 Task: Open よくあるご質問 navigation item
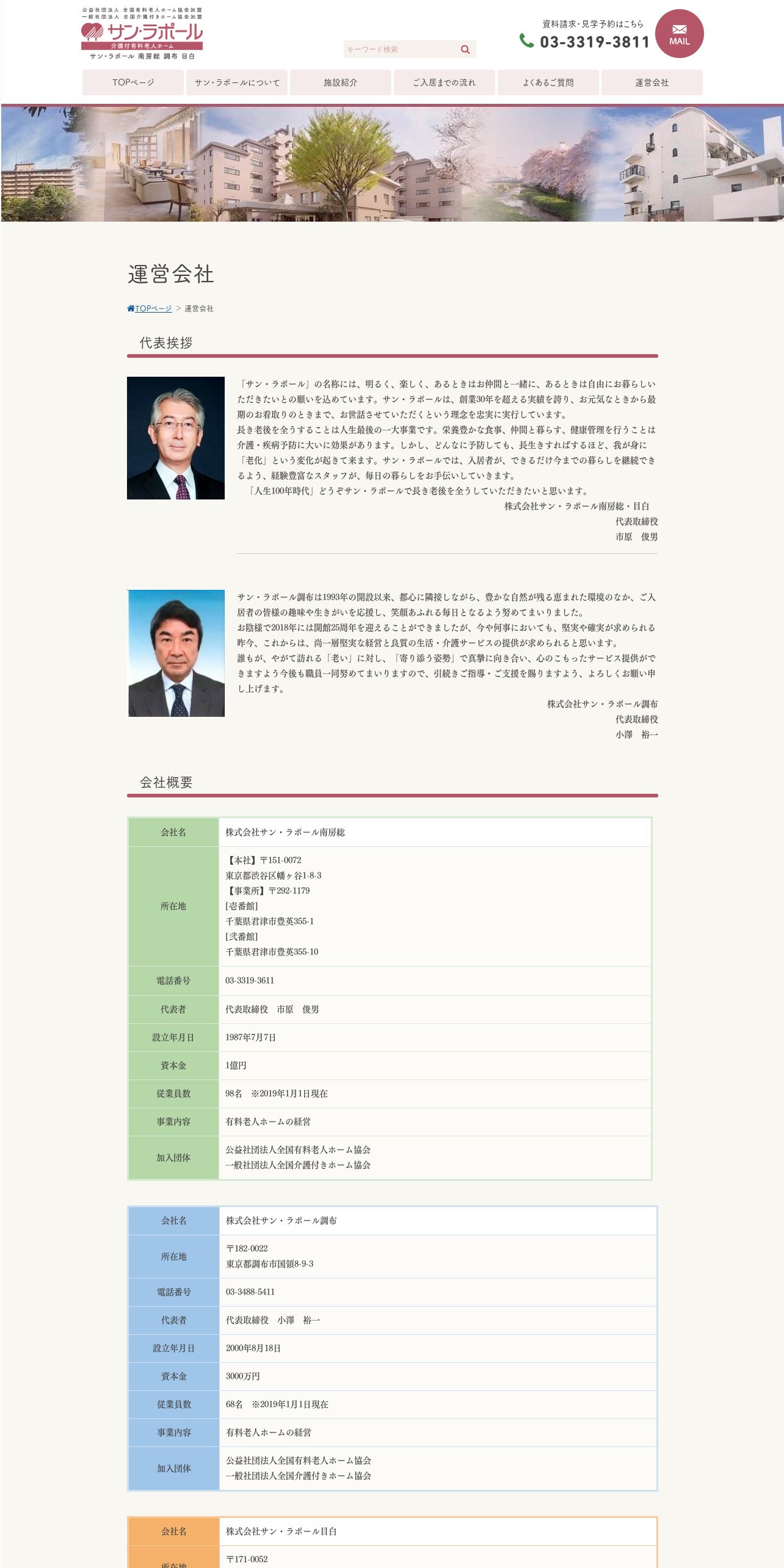pyautogui.click(x=548, y=82)
